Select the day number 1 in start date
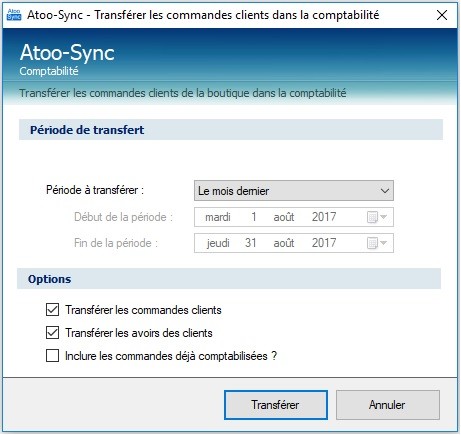Screen dimensions: 461x435 coord(254,217)
